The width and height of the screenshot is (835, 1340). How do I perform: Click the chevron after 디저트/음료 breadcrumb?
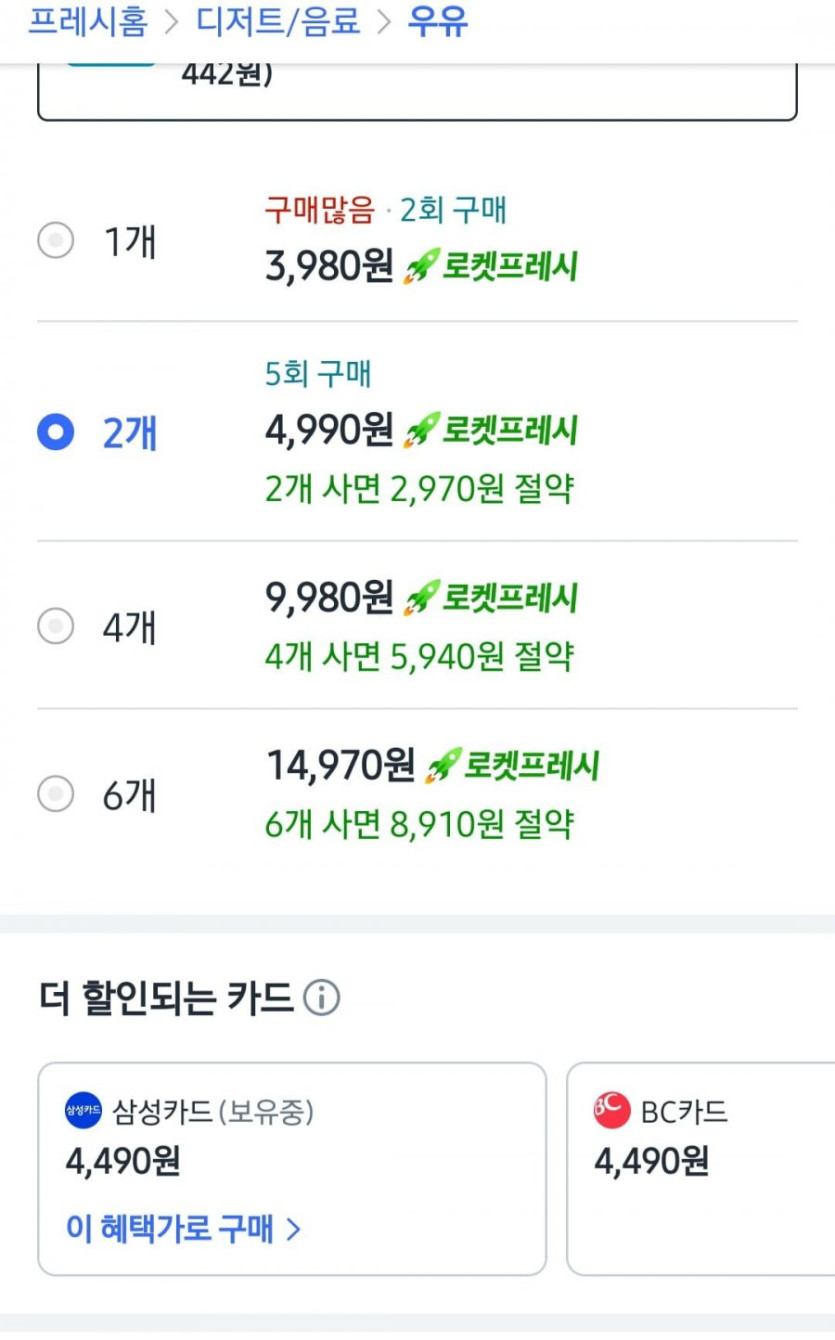[384, 21]
